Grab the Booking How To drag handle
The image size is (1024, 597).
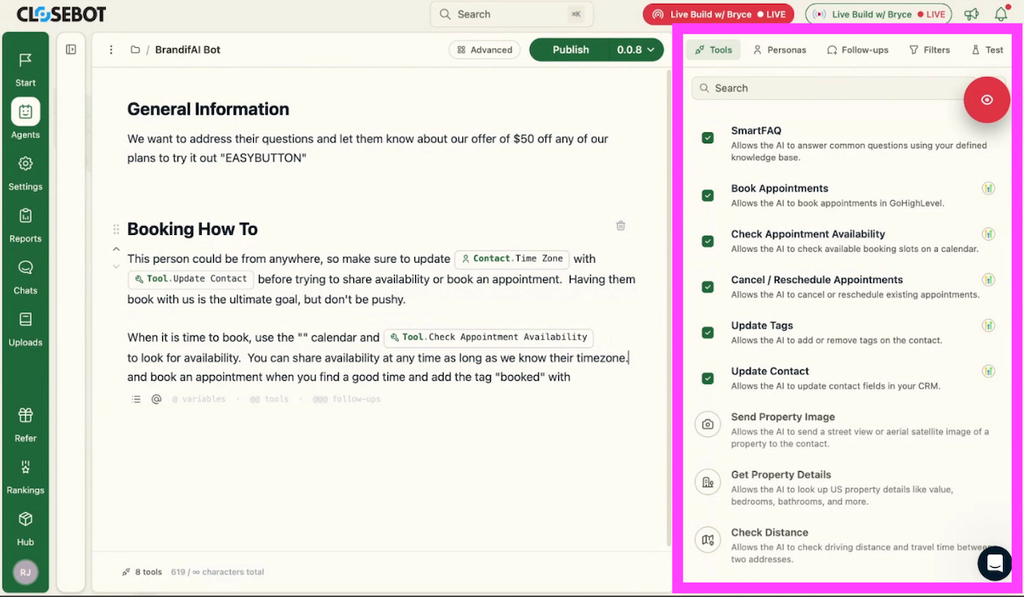pyautogui.click(x=116, y=229)
